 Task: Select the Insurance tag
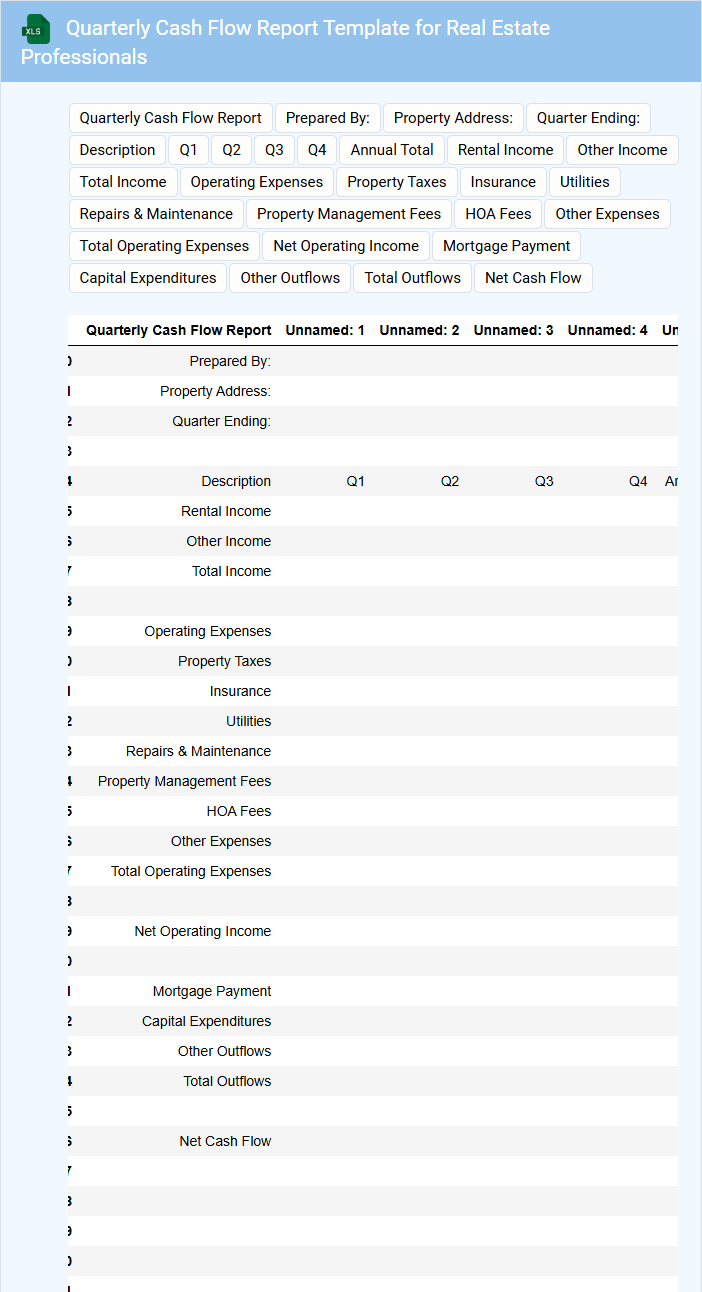click(x=503, y=182)
